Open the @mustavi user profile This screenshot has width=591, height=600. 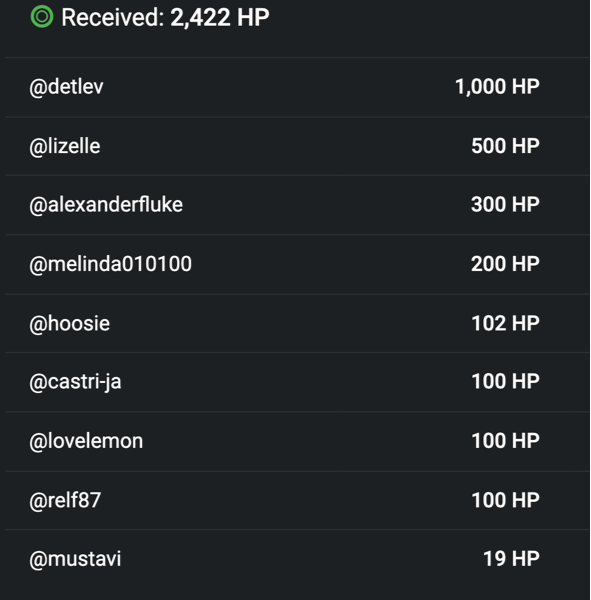pos(75,559)
